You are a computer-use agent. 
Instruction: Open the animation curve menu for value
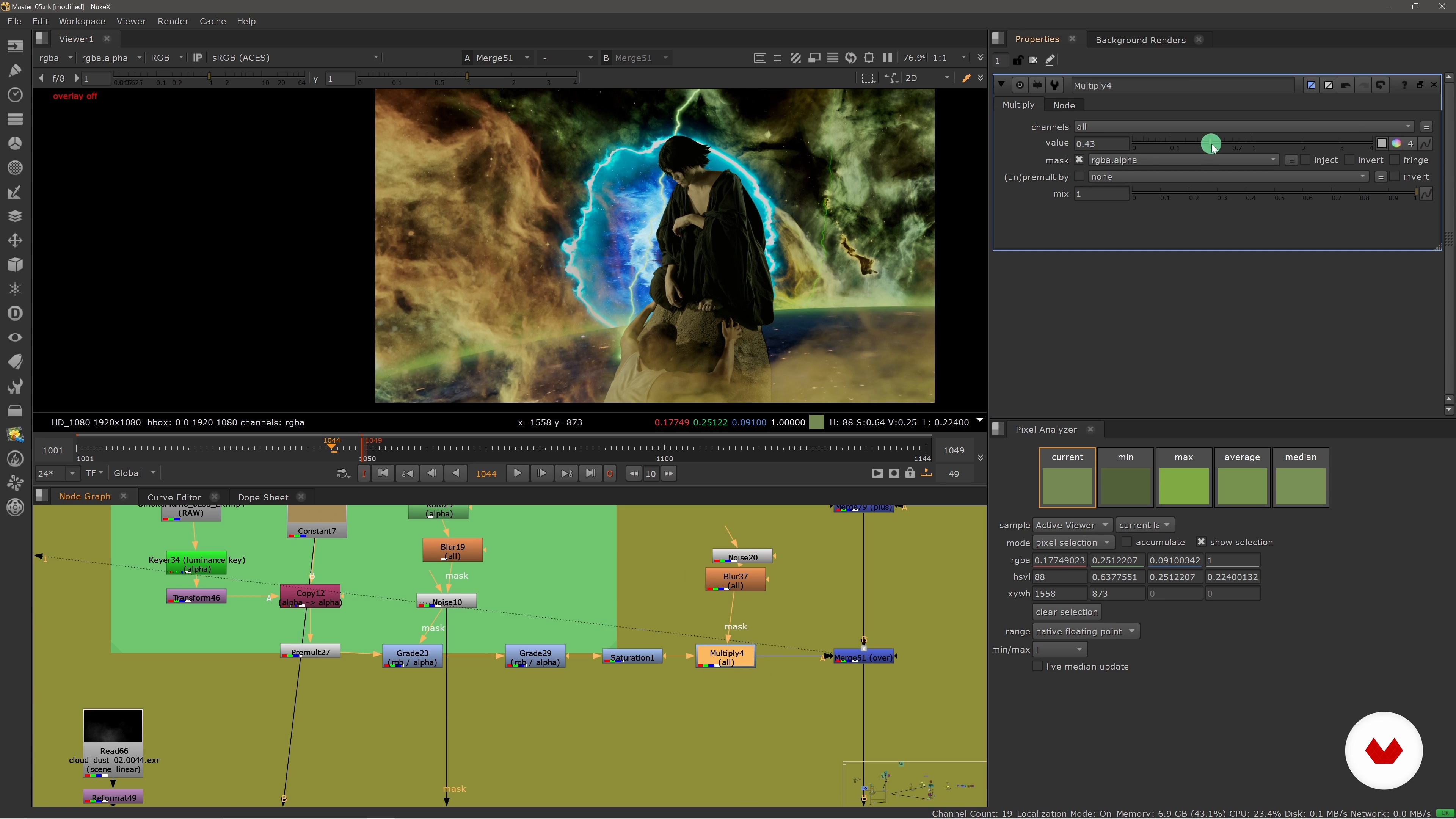1426,144
